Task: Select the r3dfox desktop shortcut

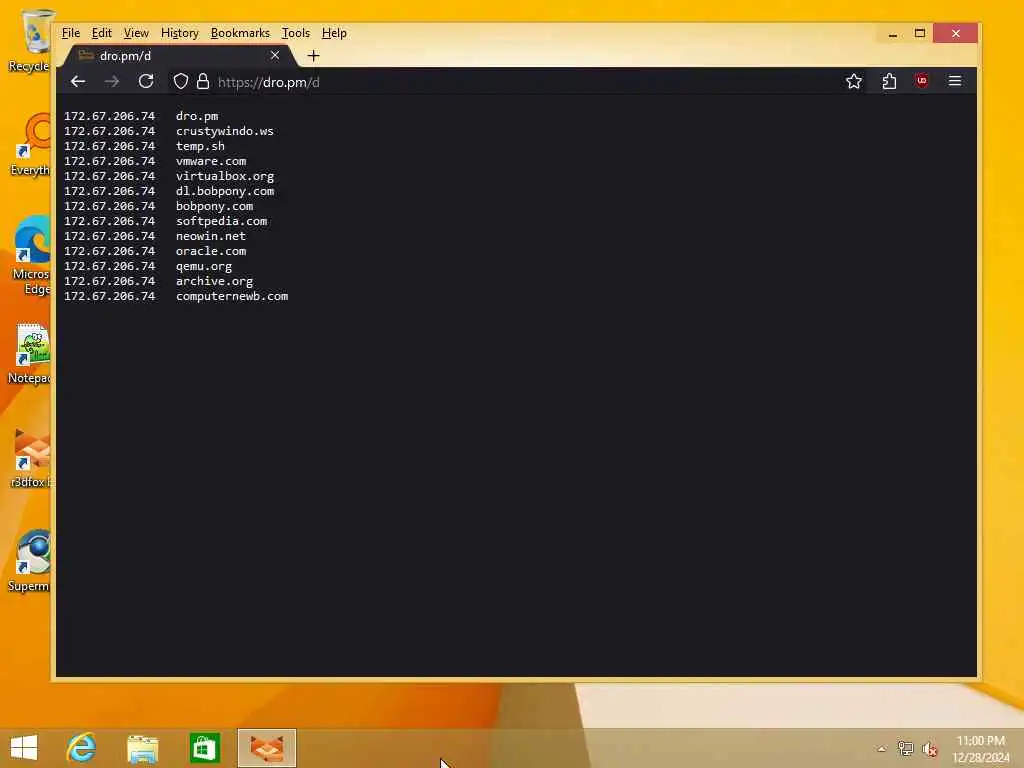Action: click(x=30, y=458)
